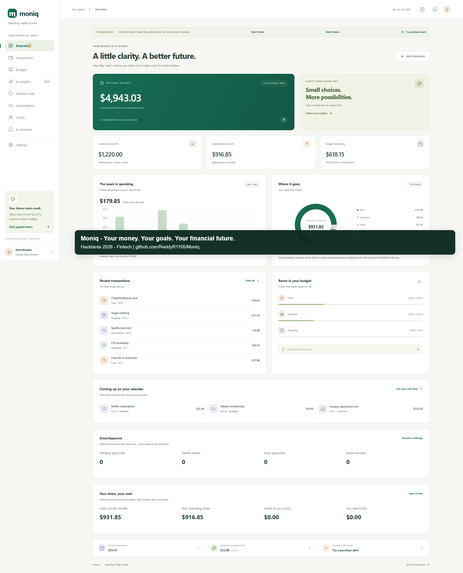463x573 pixels.
Task: Click Explore your insights link
Action: coord(319,113)
